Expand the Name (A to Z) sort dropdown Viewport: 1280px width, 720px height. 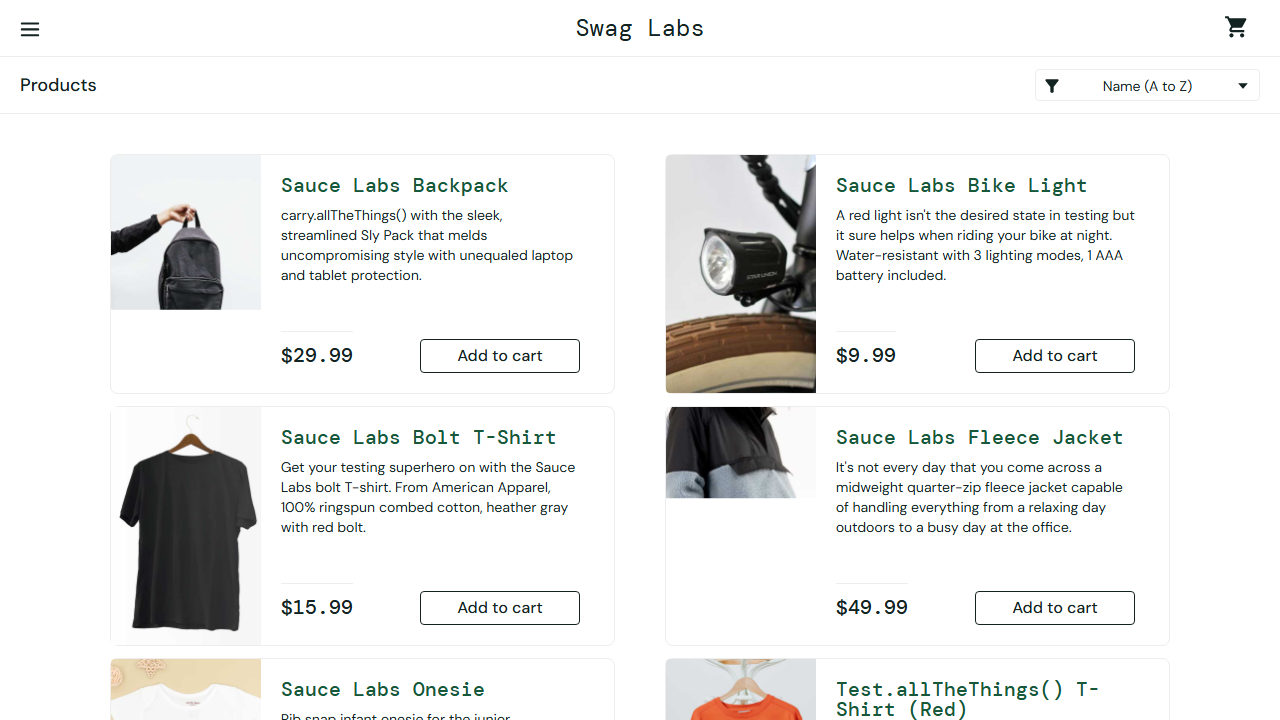tap(1147, 86)
